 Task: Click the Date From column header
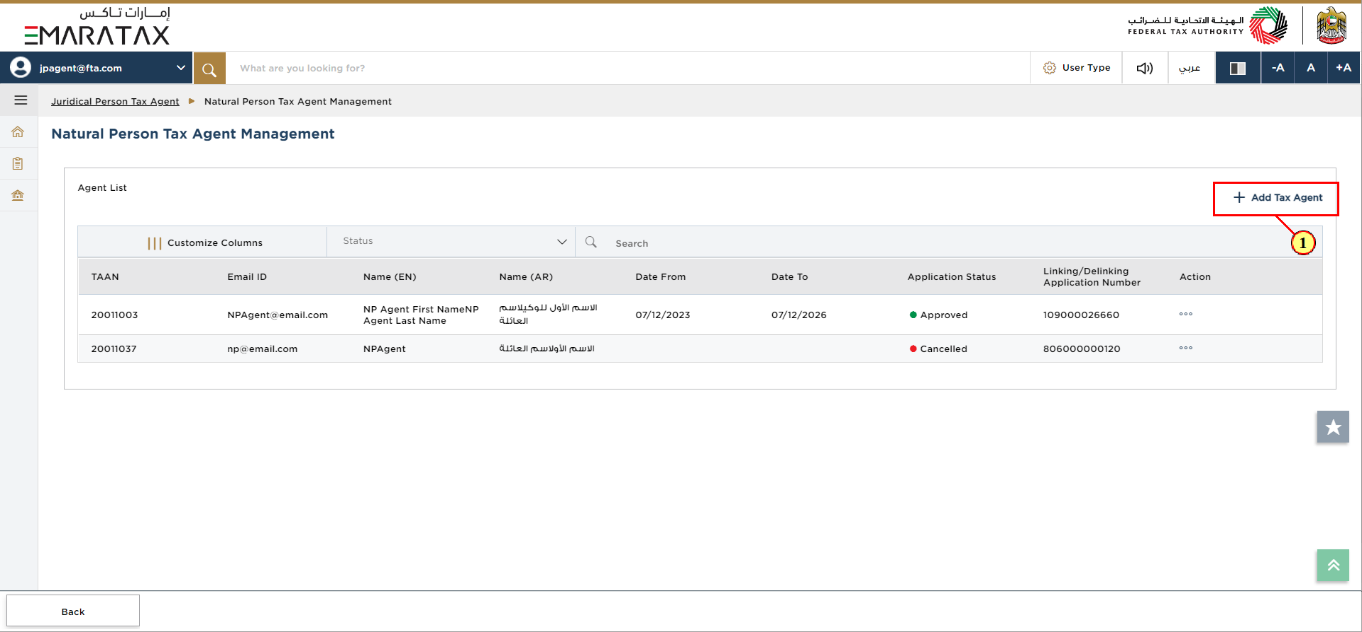(661, 277)
